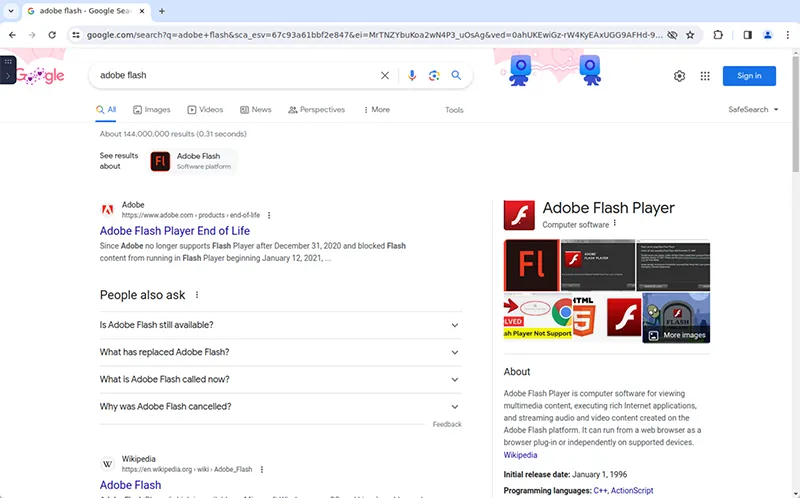Open Google settings gear
The width and height of the screenshot is (800, 498).
pyautogui.click(x=680, y=76)
